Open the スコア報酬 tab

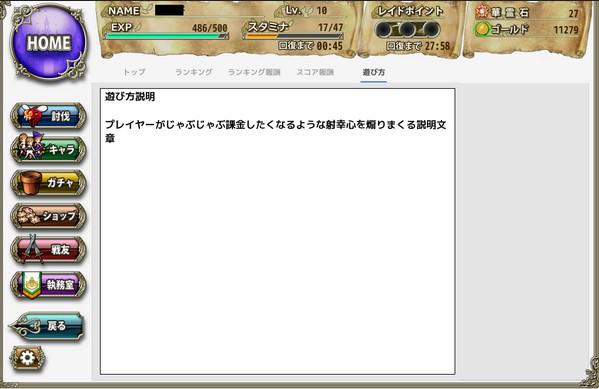(x=315, y=72)
